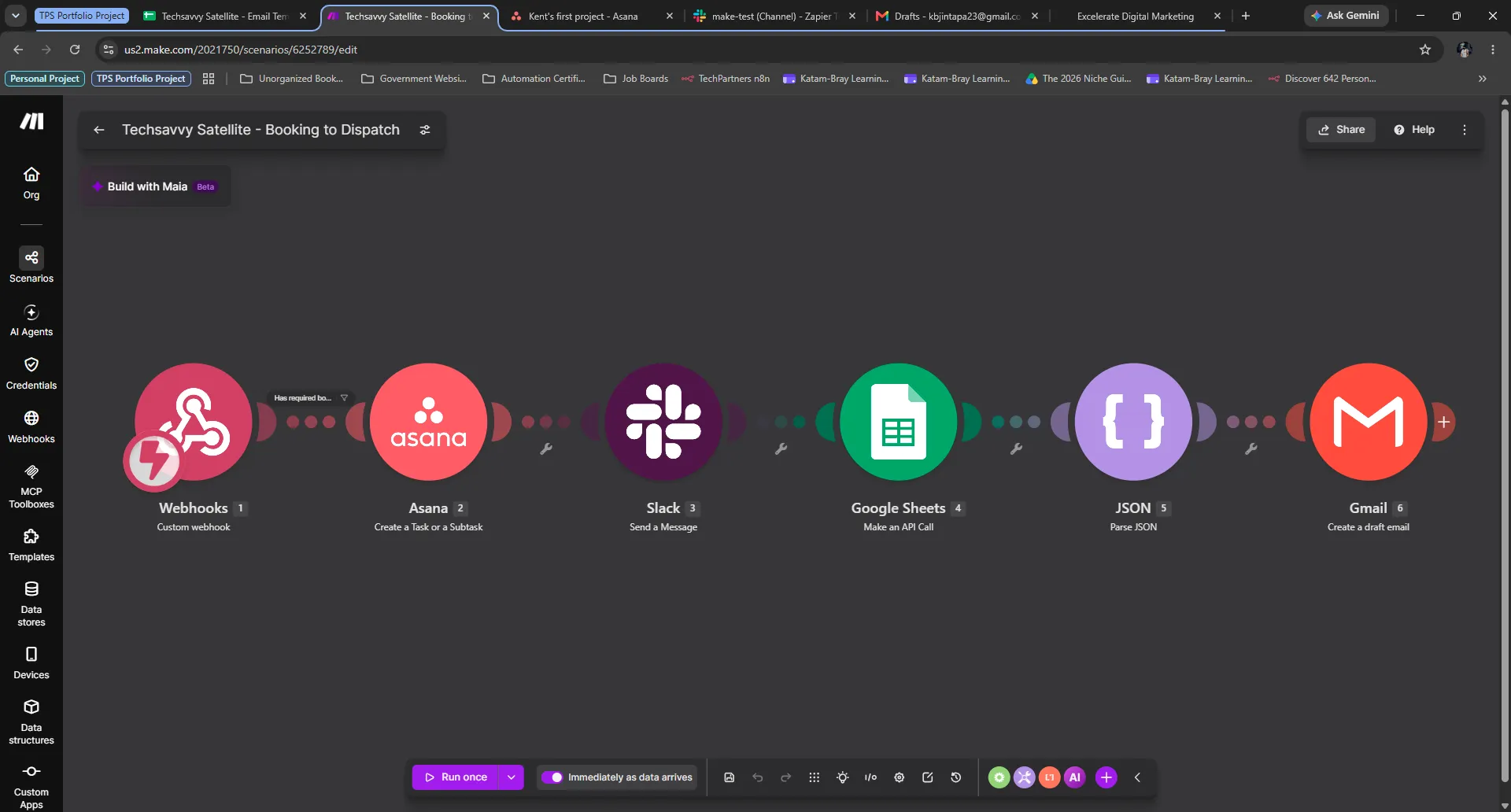Open scenario settings sliders next to title
The height and width of the screenshot is (812, 1511).
click(425, 130)
